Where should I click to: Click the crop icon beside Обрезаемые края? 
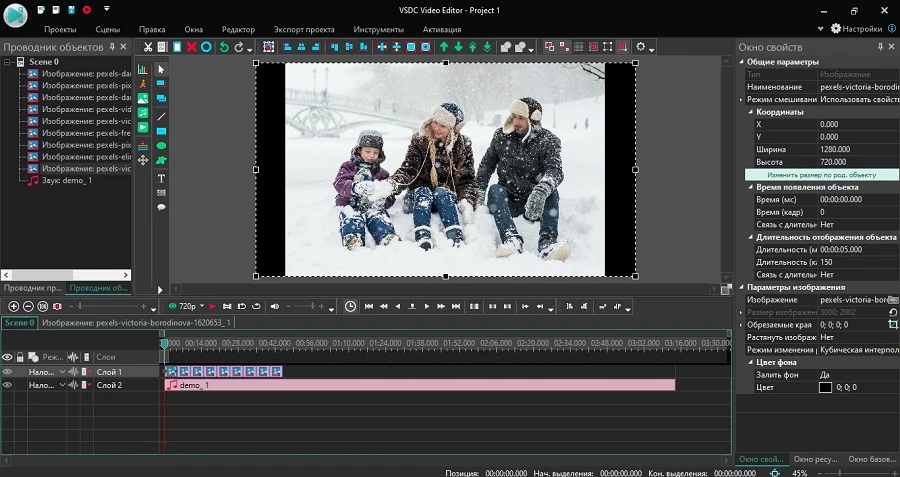(x=893, y=325)
